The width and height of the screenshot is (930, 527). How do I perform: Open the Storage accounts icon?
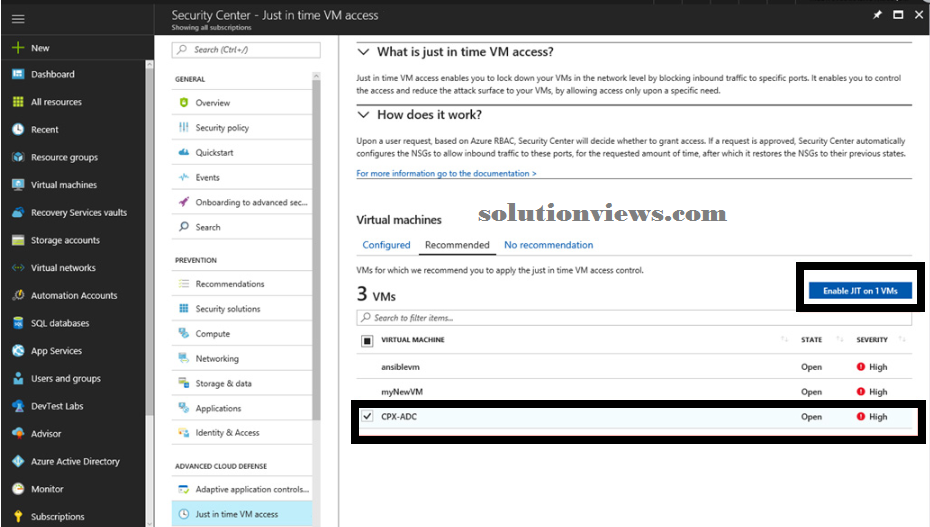pyautogui.click(x=18, y=240)
